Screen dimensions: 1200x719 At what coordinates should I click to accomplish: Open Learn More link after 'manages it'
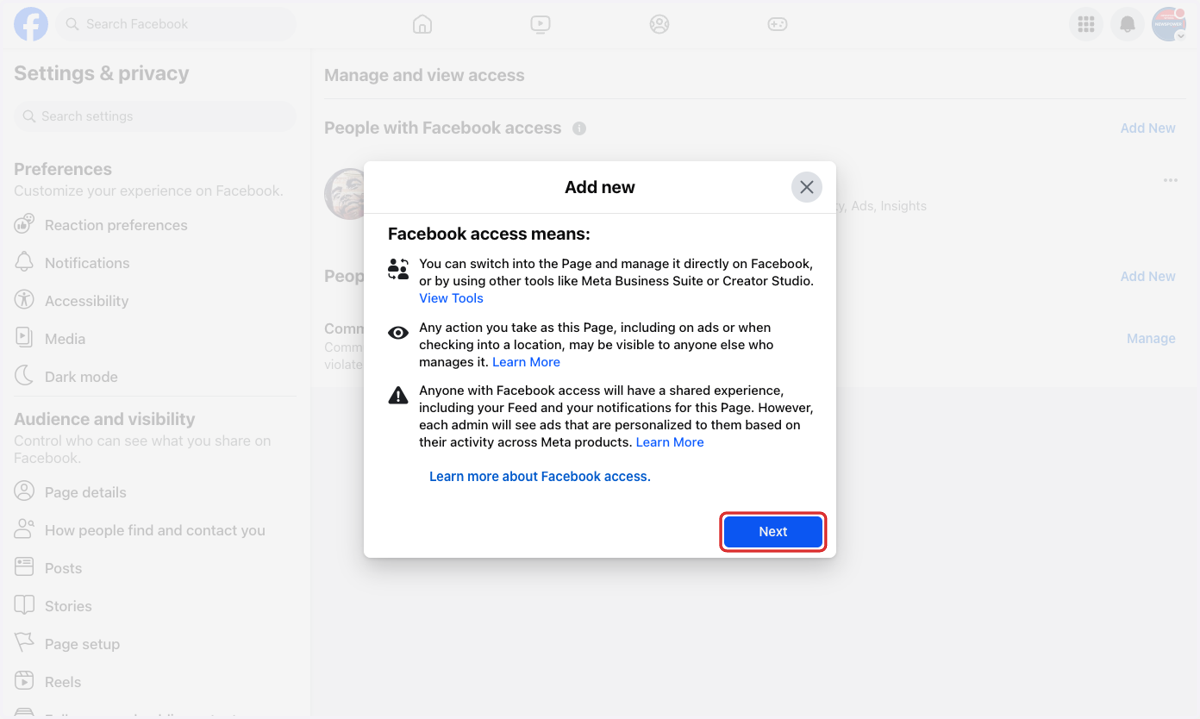(526, 362)
